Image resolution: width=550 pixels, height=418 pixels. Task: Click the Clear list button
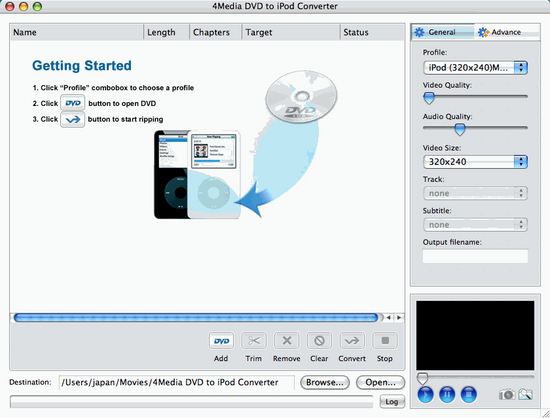click(319, 341)
